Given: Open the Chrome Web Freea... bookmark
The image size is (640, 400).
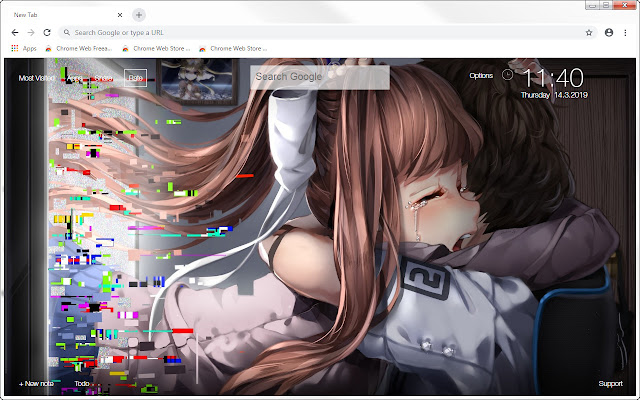Looking at the screenshot, I should [79, 49].
